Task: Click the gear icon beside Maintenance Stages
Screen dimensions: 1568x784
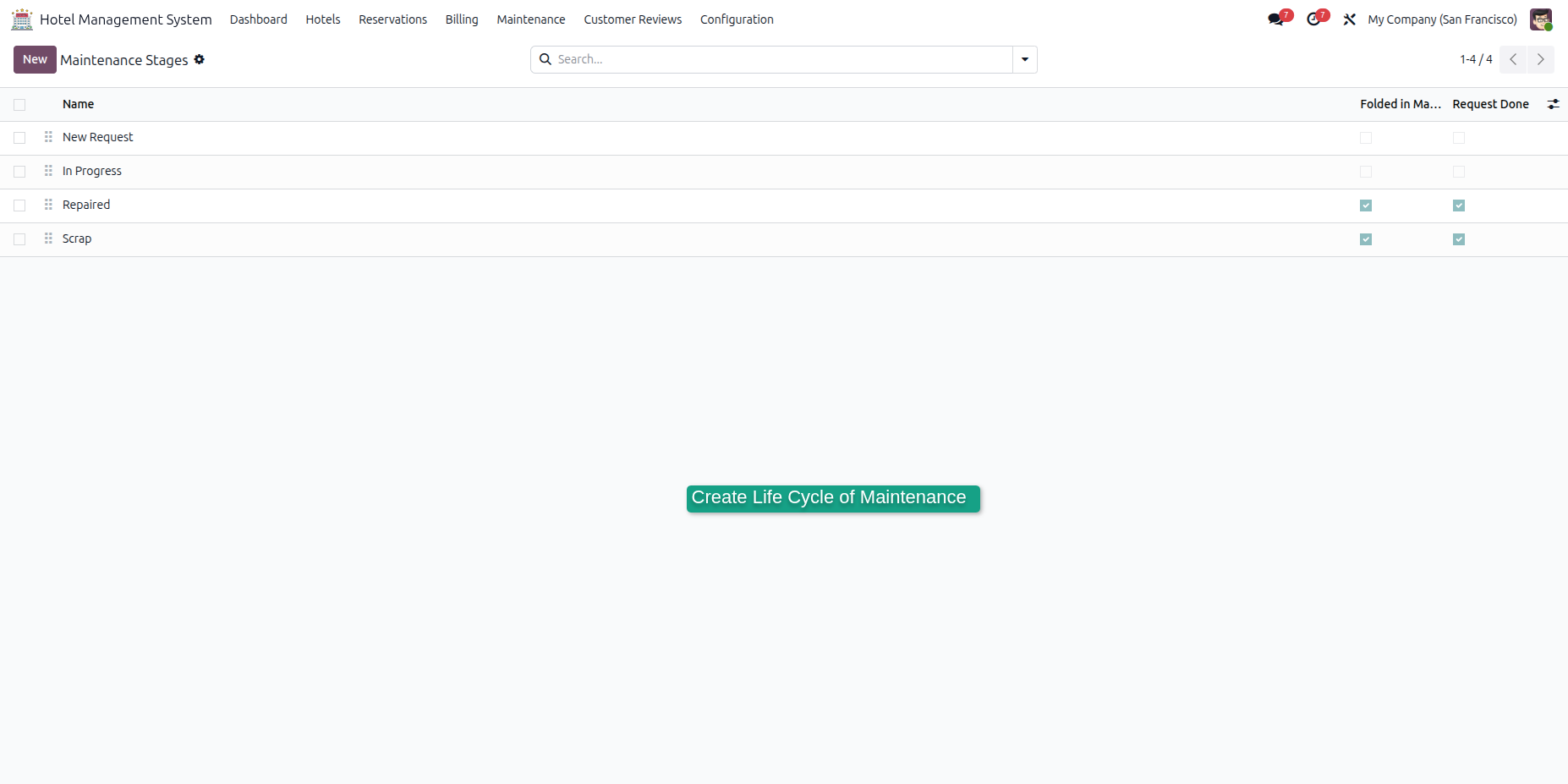Action: [200, 59]
